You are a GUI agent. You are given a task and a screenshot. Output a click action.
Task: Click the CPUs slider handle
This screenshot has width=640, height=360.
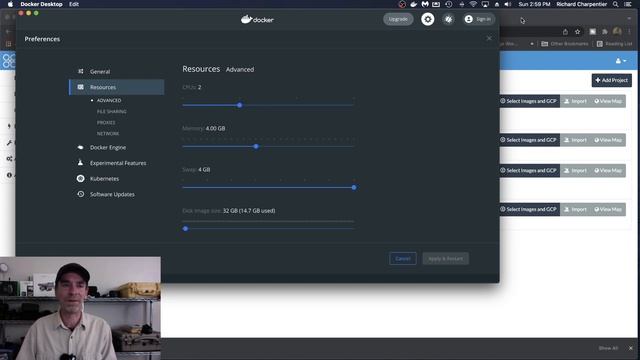(x=240, y=105)
